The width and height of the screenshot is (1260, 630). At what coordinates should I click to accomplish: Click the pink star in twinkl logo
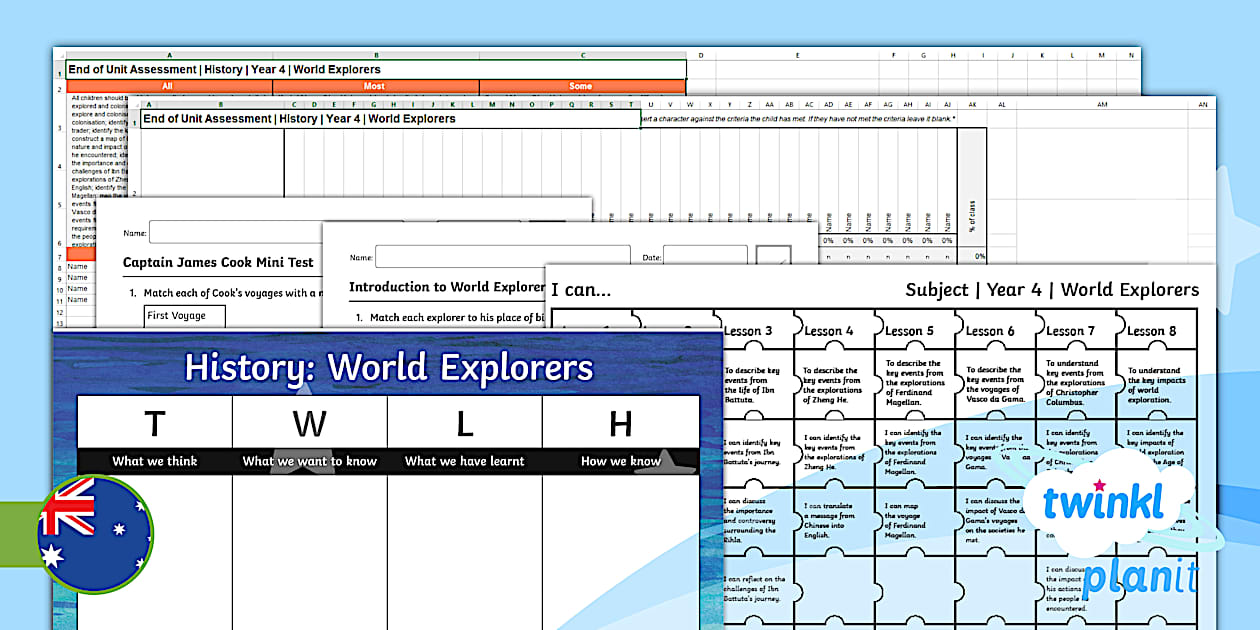(1100, 484)
